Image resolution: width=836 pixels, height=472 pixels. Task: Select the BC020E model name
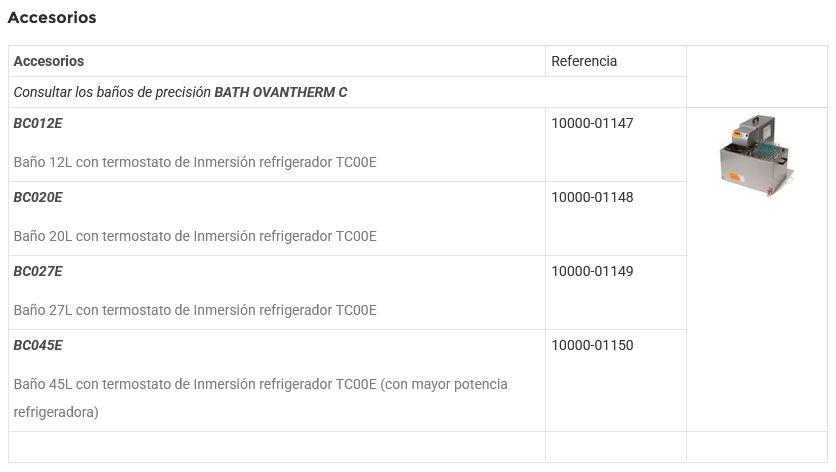[x=38, y=197]
